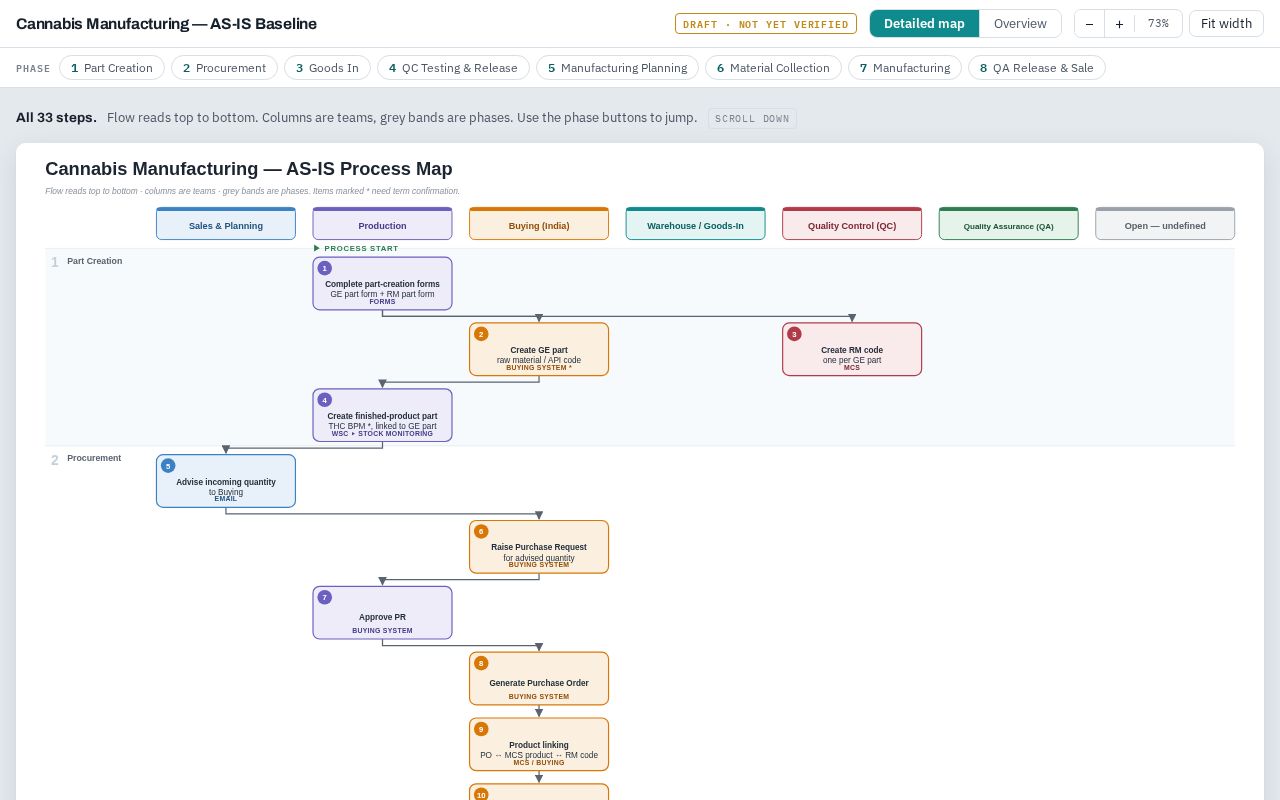Click the Part Creation phase row label
Viewport: 1280px width, 800px height.
point(95,261)
